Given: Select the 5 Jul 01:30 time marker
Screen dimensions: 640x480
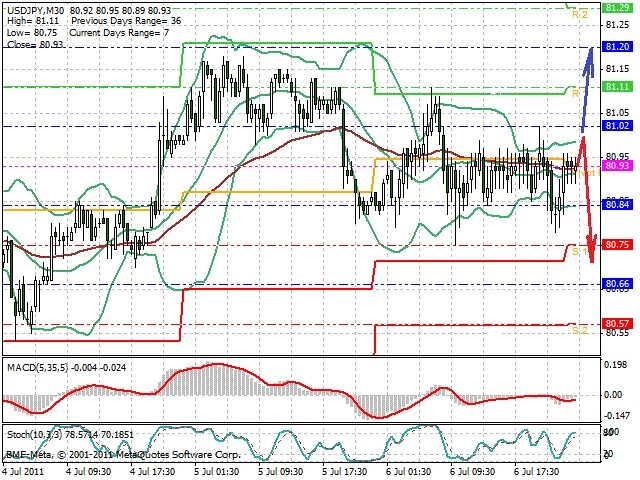Looking at the screenshot, I should pyautogui.click(x=216, y=471).
